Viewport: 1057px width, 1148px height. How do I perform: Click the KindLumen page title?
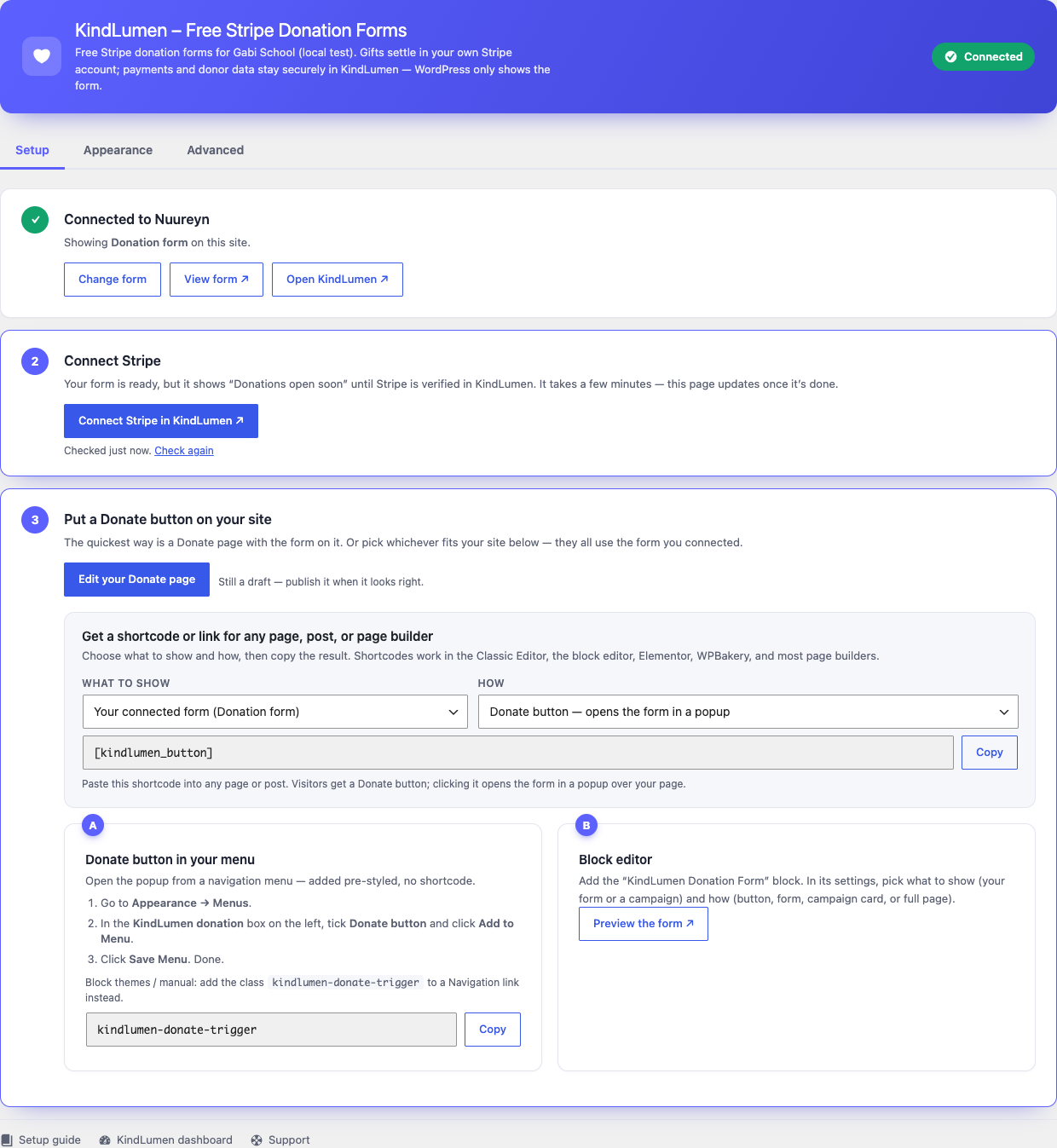pos(241,31)
